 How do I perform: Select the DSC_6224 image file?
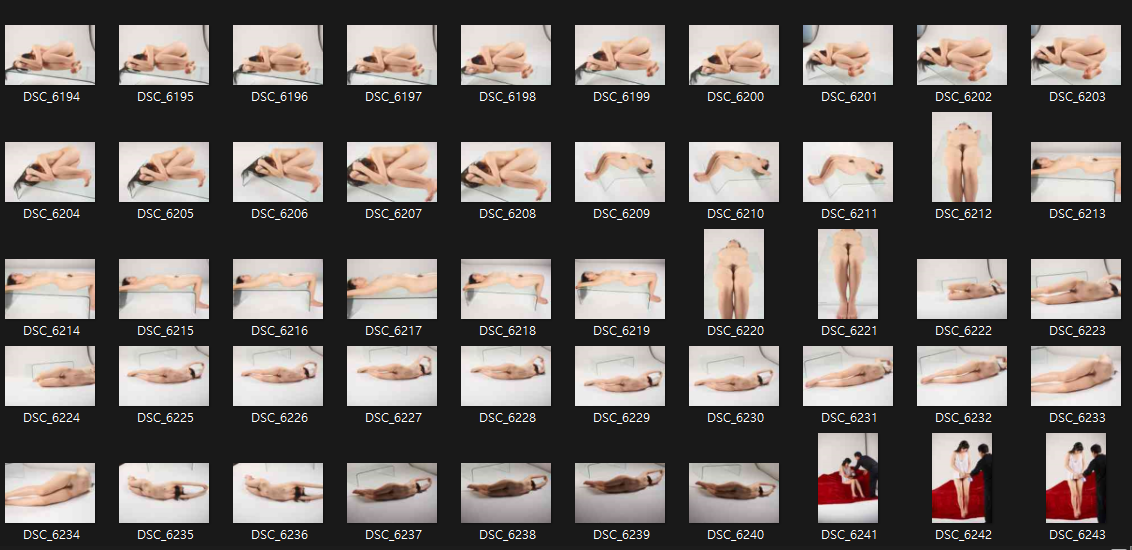pyautogui.click(x=50, y=376)
